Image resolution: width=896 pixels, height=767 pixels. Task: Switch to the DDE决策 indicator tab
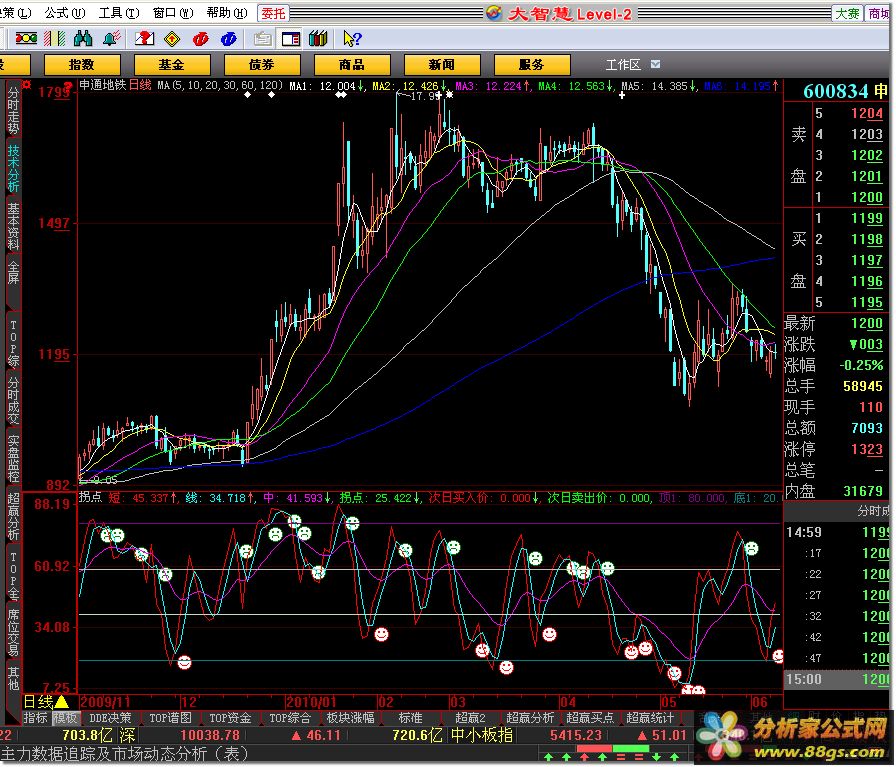coord(111,718)
